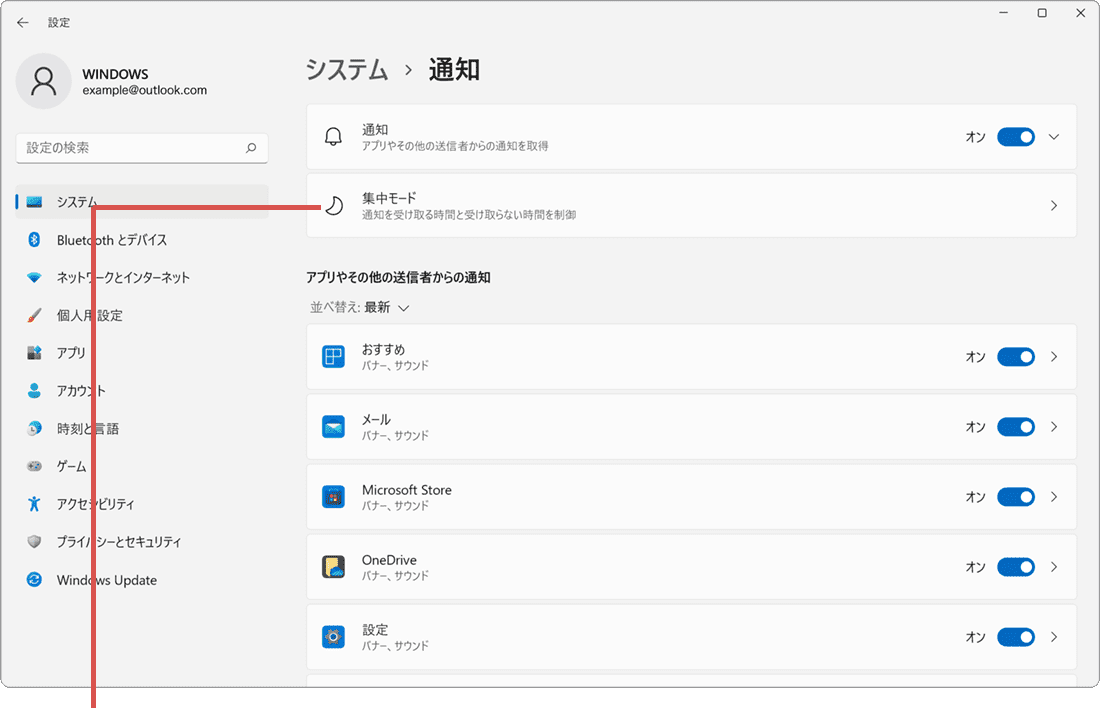Open 集中モード settings via its chevron
This screenshot has height=708, width=1100.
1053,205
